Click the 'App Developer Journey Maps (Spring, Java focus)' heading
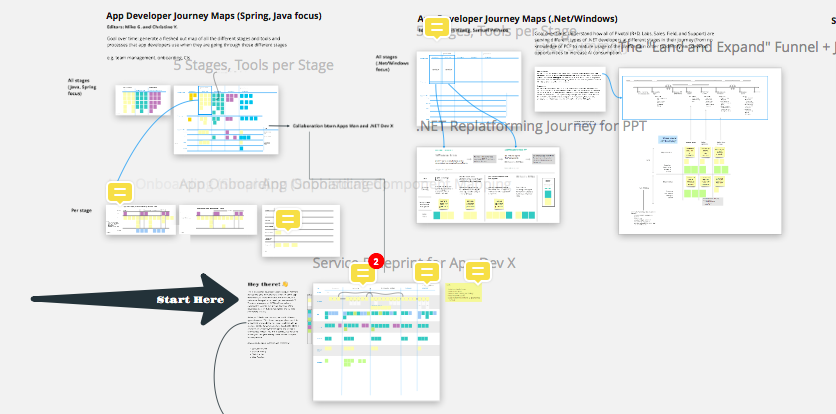 pos(214,16)
